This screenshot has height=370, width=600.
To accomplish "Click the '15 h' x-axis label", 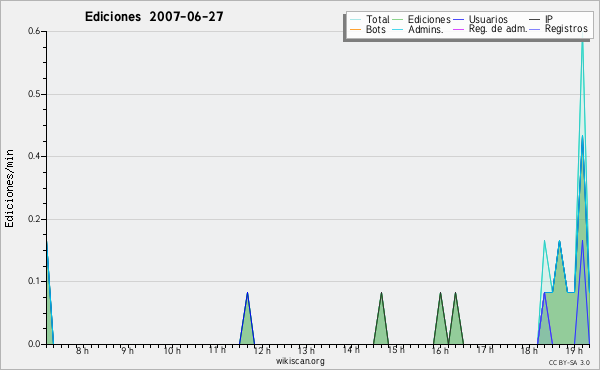I will pos(396,350).
